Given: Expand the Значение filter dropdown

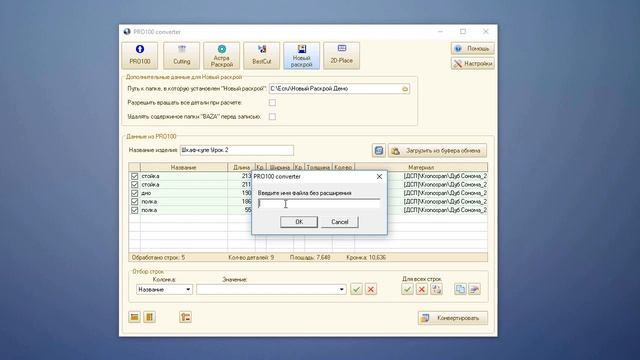Looking at the screenshot, I should (341, 289).
